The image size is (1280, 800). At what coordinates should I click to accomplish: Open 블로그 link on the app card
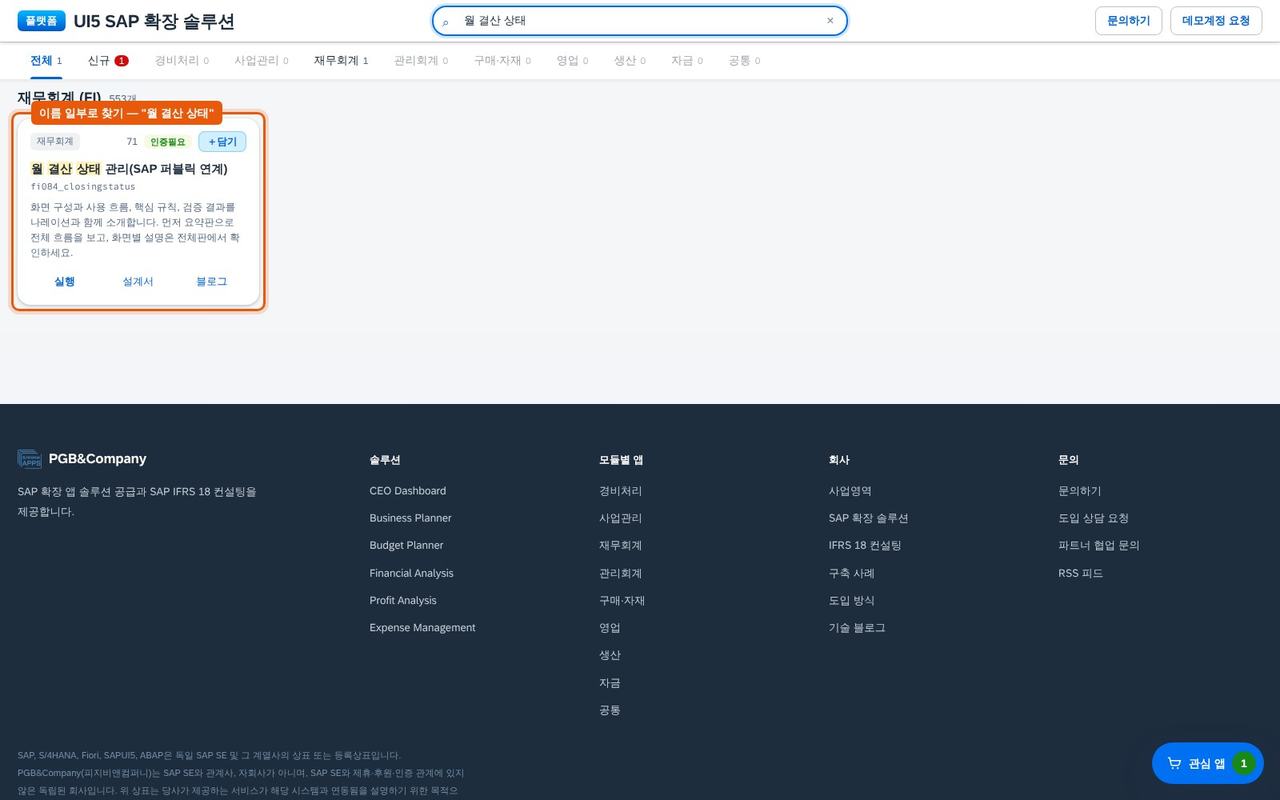click(x=212, y=282)
